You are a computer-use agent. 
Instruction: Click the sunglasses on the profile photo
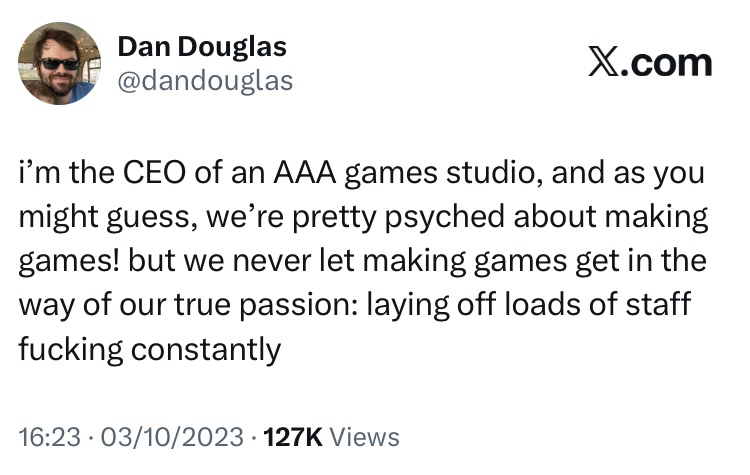click(59, 63)
